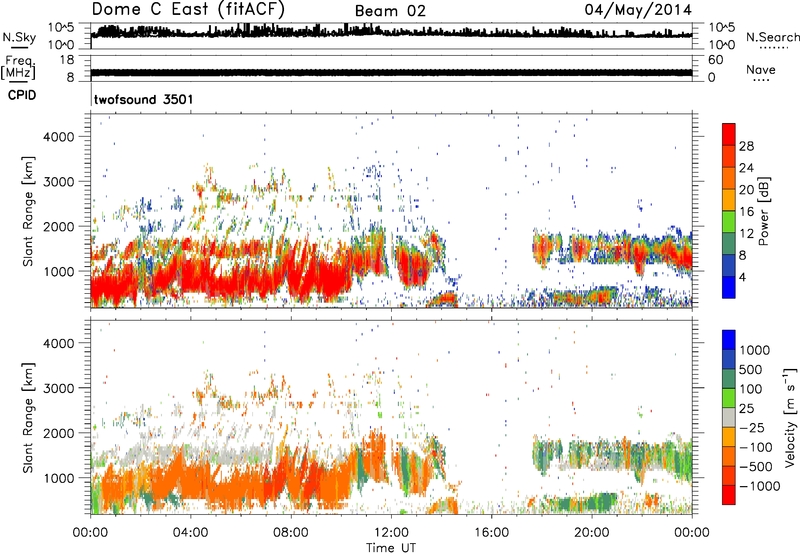This screenshot has width=800, height=554.
Task: Click the 'Dome C East (fitACF)' title
Action: [x=188, y=10]
